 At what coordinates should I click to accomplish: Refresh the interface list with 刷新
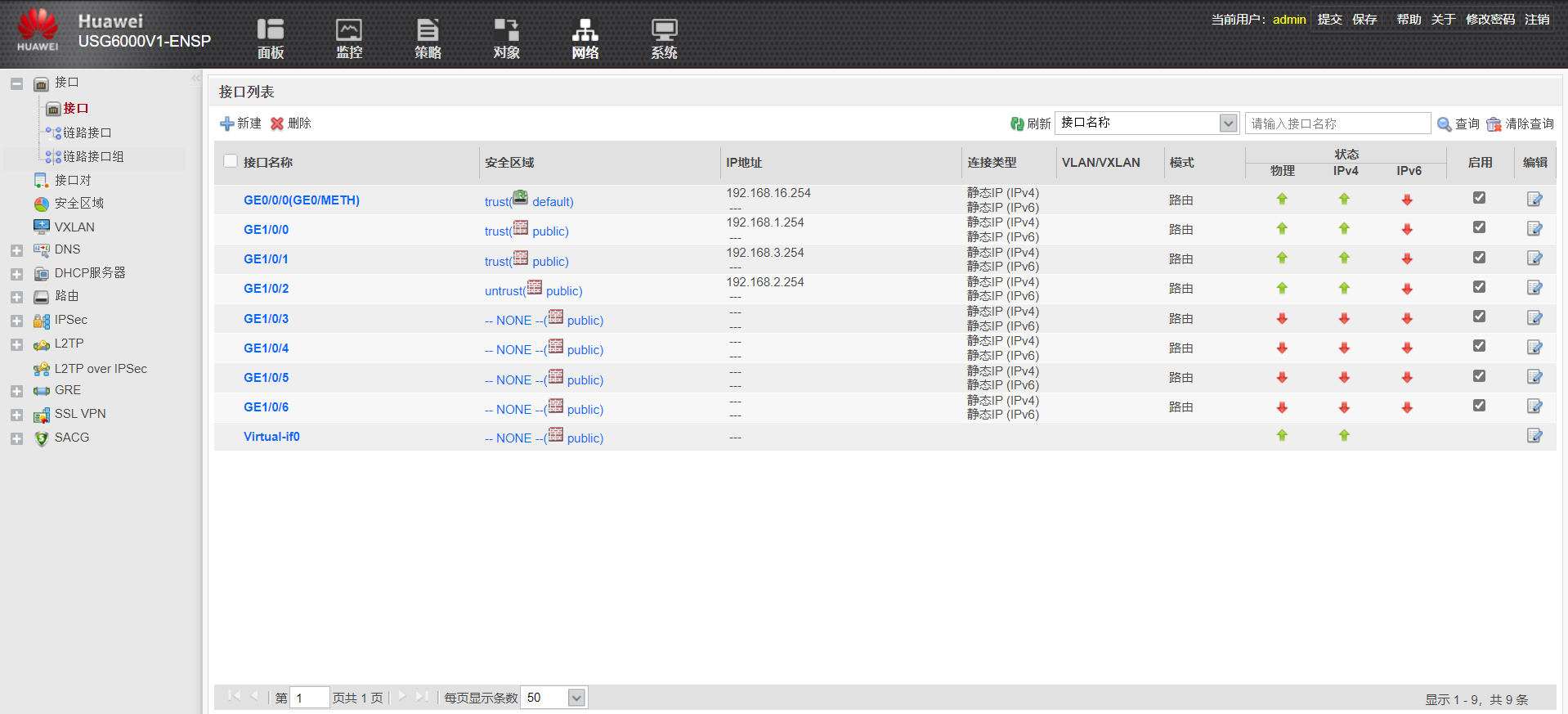pos(1030,123)
